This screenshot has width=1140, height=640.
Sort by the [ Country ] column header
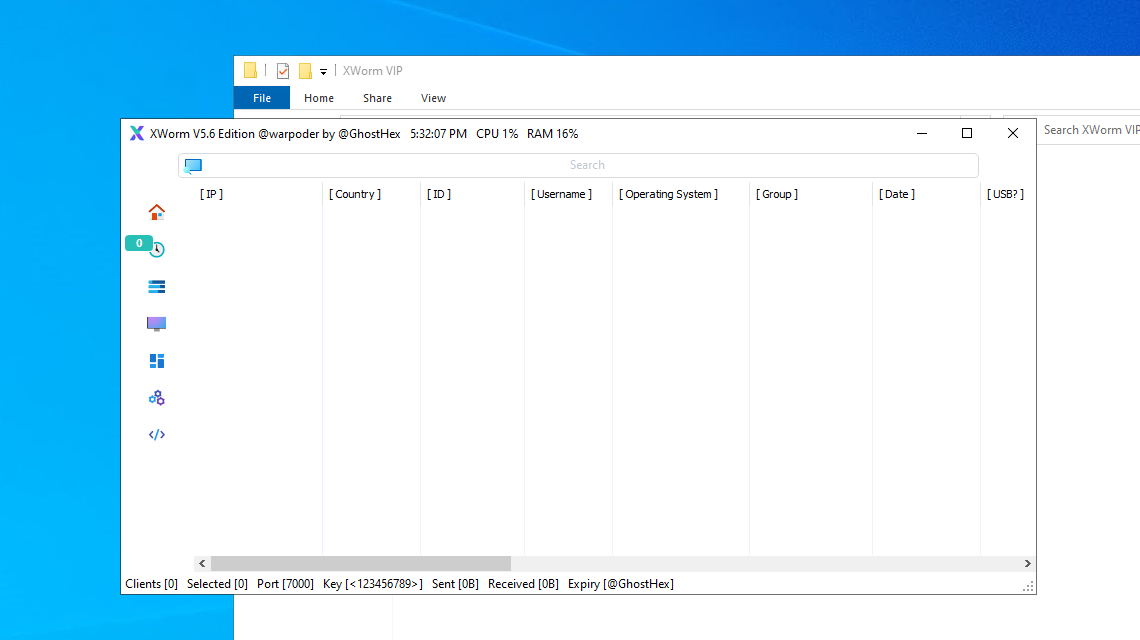(x=355, y=194)
